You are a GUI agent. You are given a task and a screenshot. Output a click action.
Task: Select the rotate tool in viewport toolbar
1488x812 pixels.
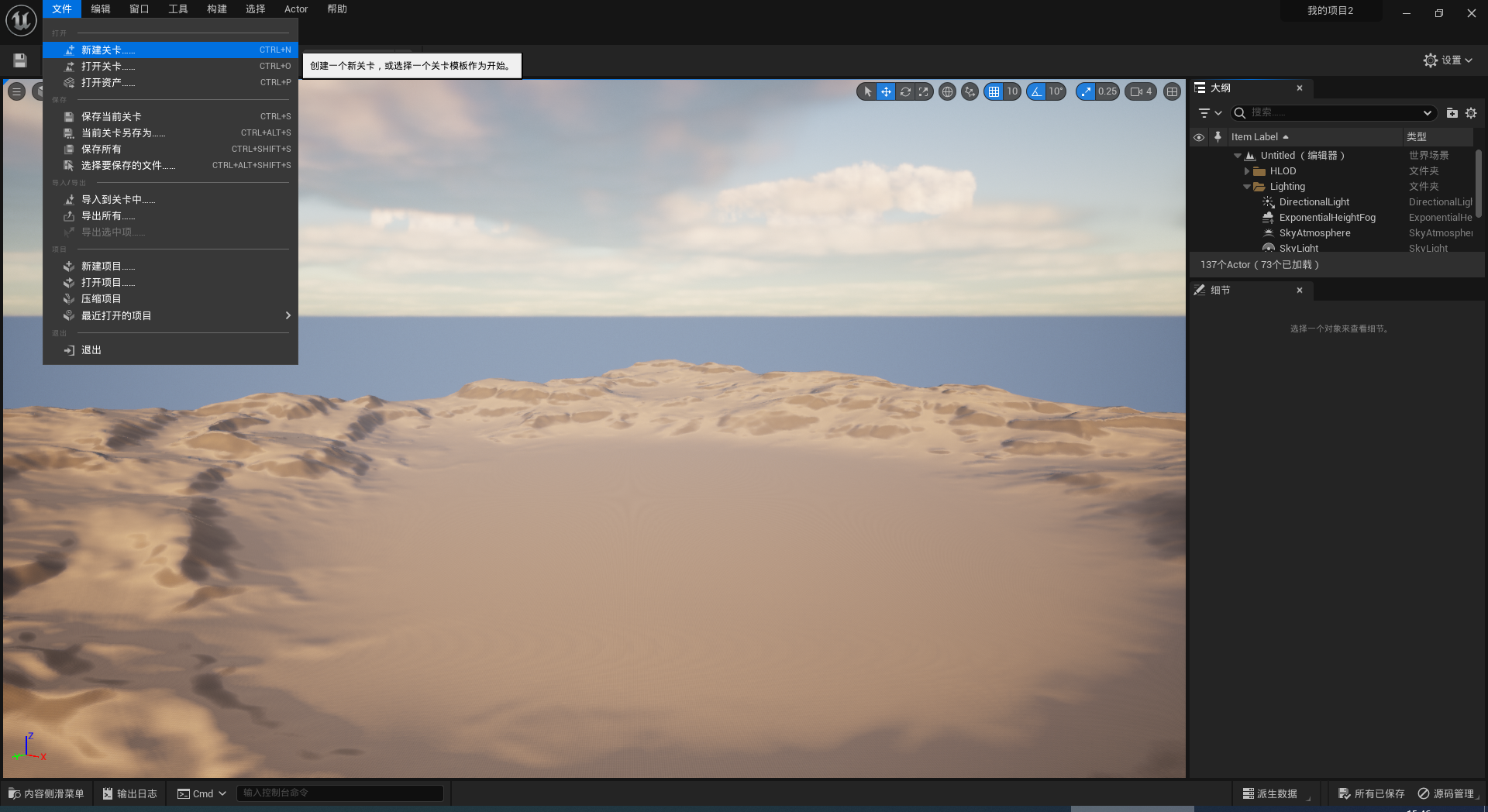[x=904, y=91]
